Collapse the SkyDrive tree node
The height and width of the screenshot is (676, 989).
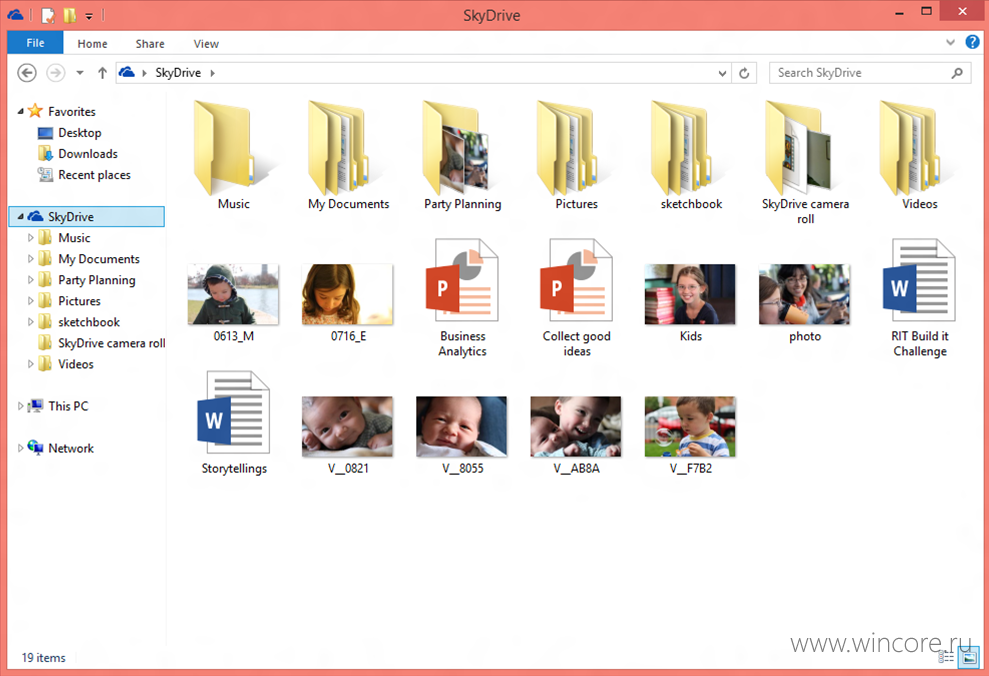(20, 216)
